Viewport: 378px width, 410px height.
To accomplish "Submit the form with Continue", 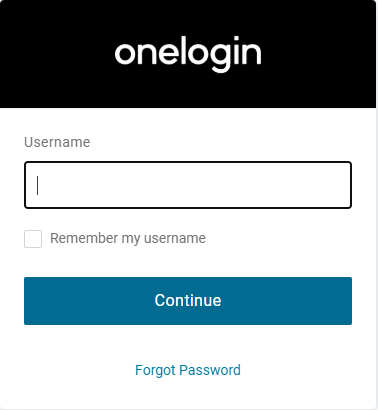I will click(x=188, y=301).
